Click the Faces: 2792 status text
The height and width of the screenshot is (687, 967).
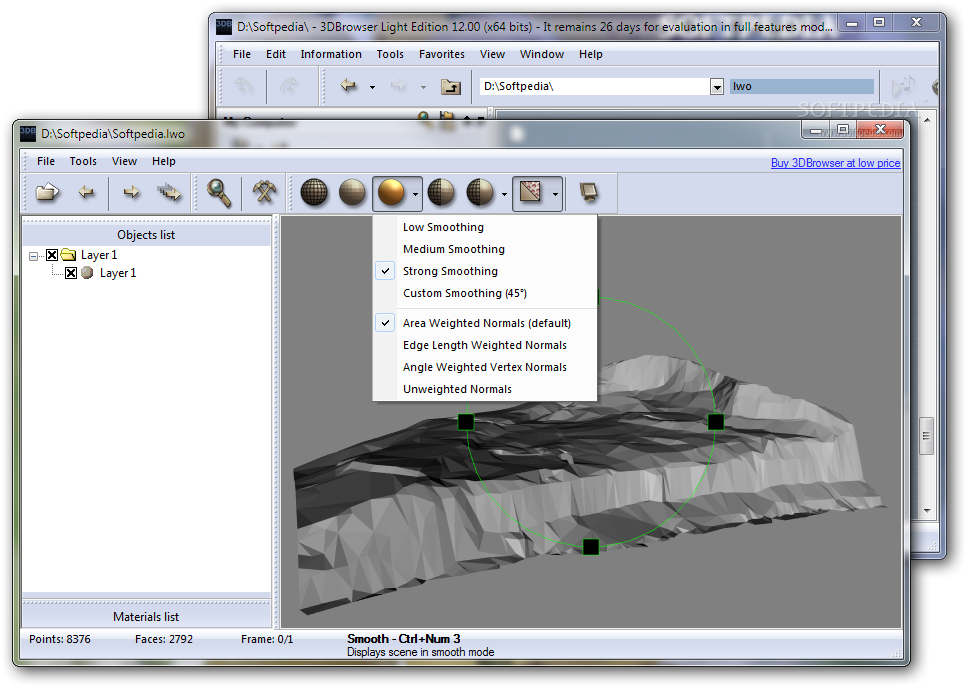pos(164,639)
